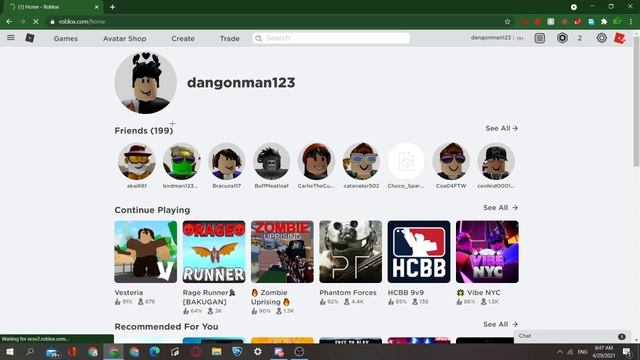Open the Phantom Forces game thumbnail
Viewport: 640px width, 360px height.
click(x=351, y=252)
